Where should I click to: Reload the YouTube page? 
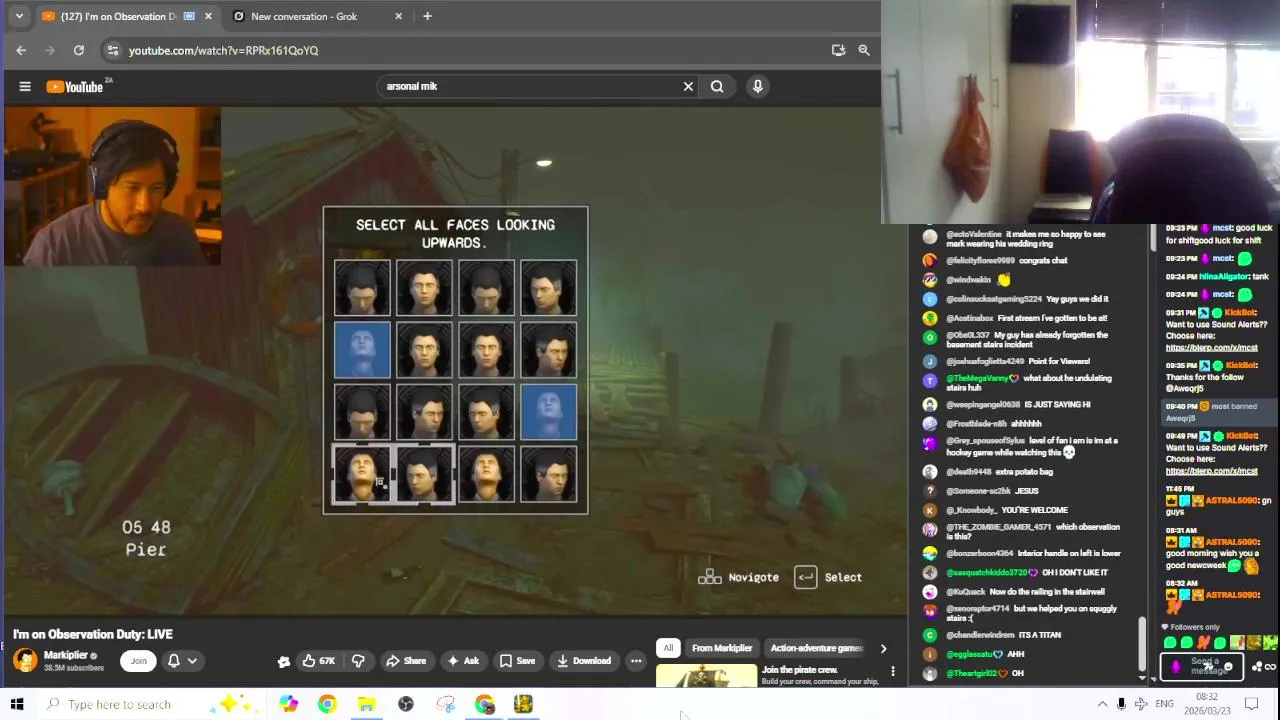point(79,50)
